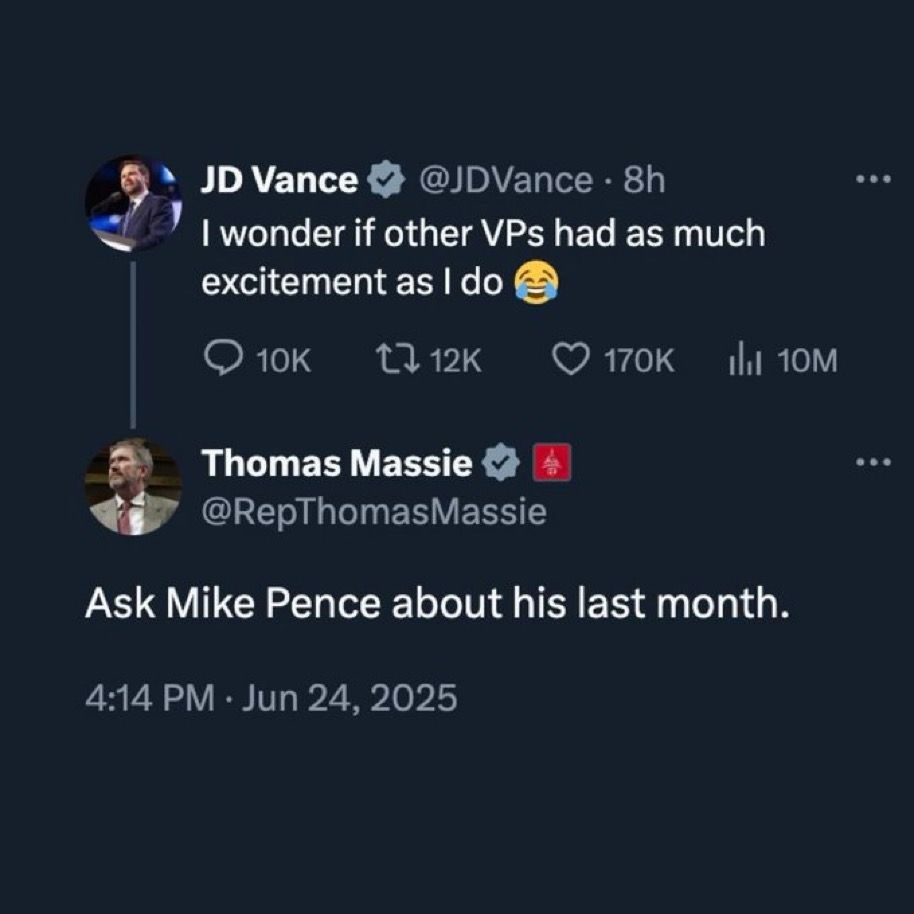Click the 4:14 PM Jun 24, 2025 timestamp
The height and width of the screenshot is (914, 914).
click(271, 696)
